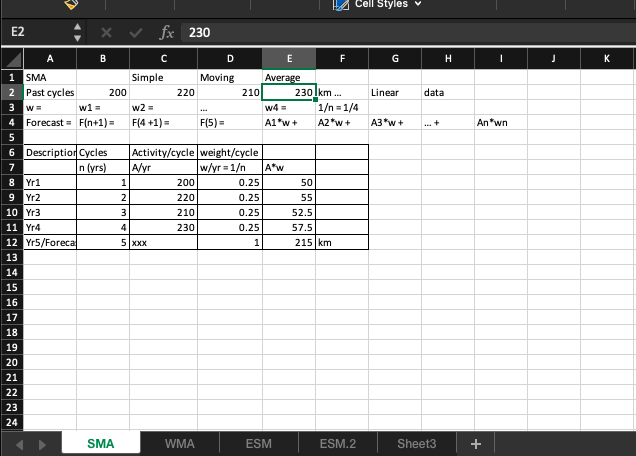Select cell F3 with '1/n = 1/4'
Viewport: 636px width, 456px height.
342,108
